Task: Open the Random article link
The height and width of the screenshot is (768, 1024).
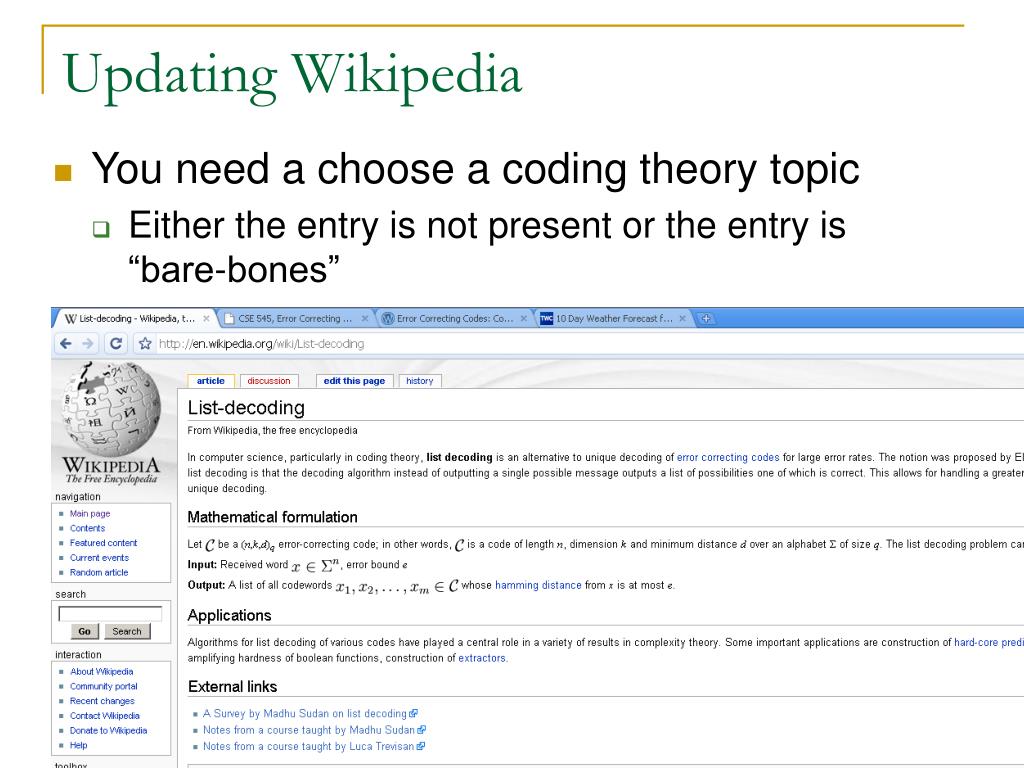Action: [x=99, y=573]
